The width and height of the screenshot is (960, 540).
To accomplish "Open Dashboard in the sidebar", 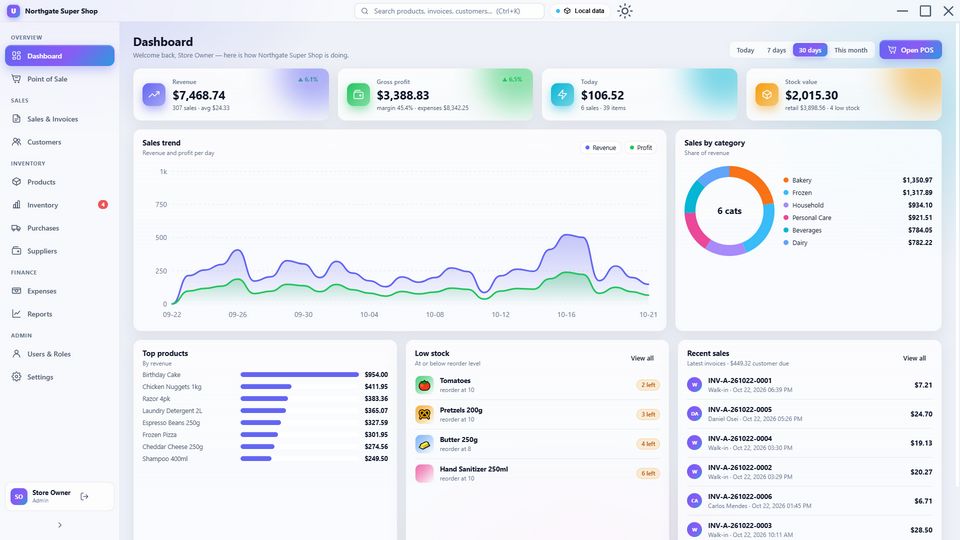I will 59,56.
